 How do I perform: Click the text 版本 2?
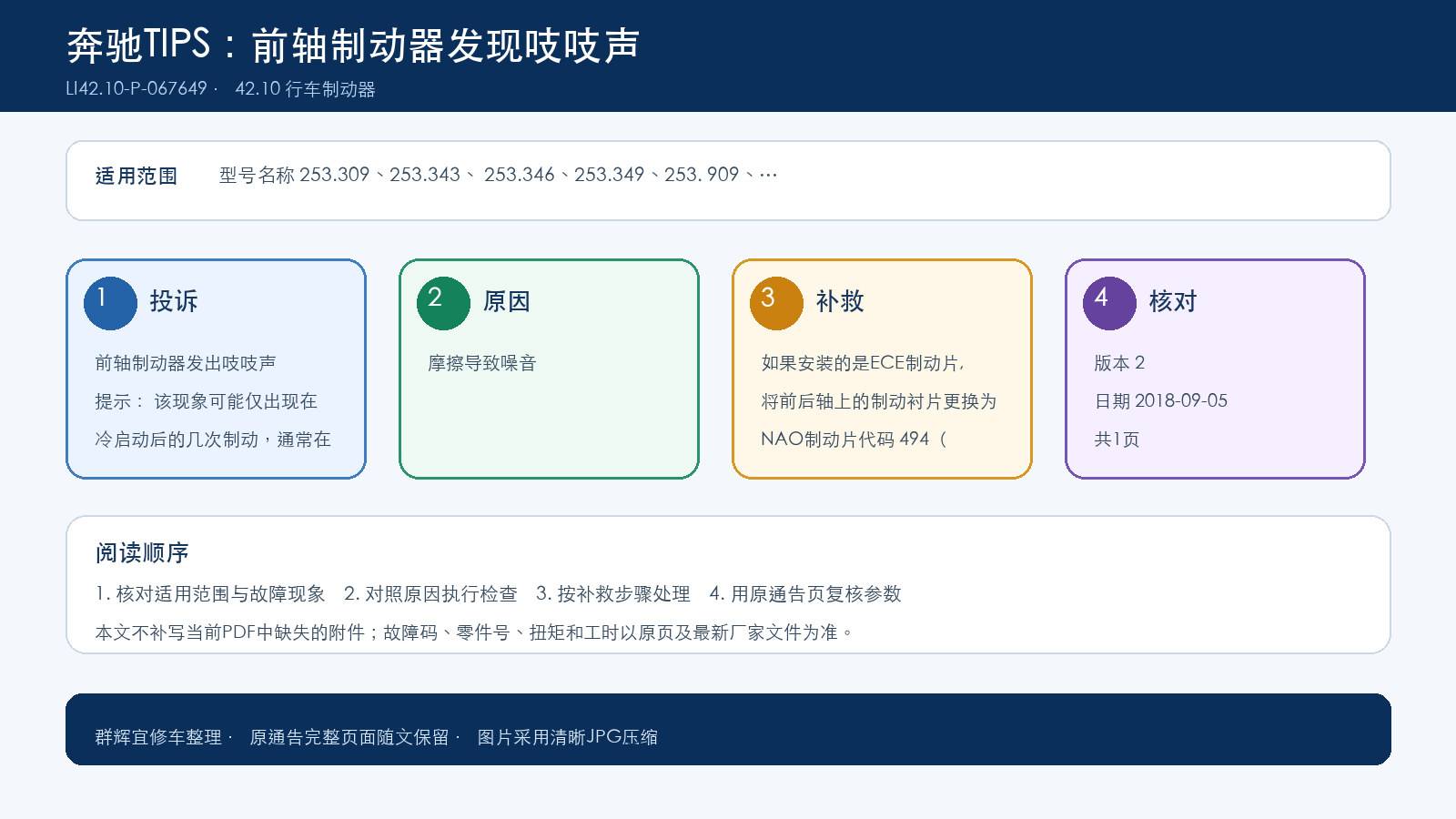(x=1119, y=363)
